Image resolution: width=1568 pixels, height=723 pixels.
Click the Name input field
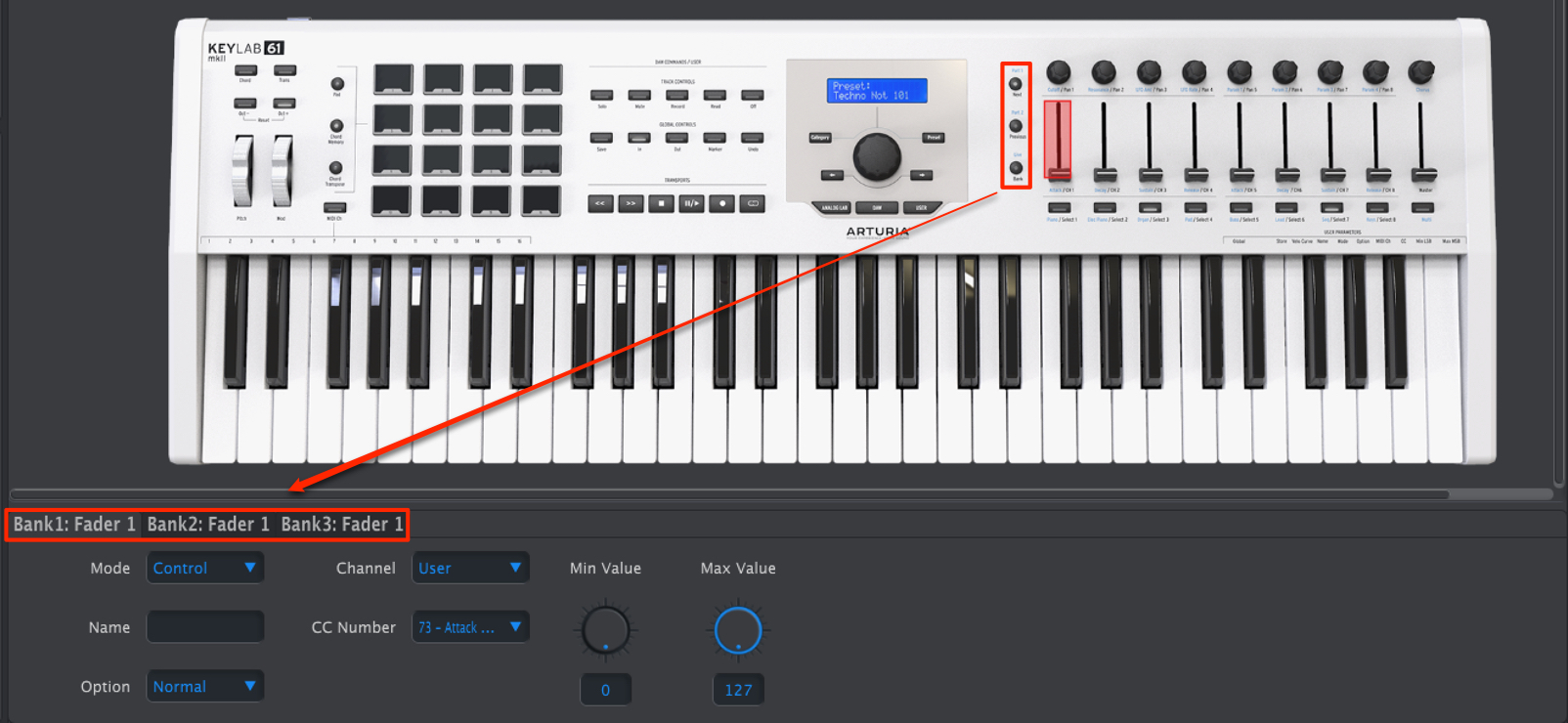(x=205, y=627)
